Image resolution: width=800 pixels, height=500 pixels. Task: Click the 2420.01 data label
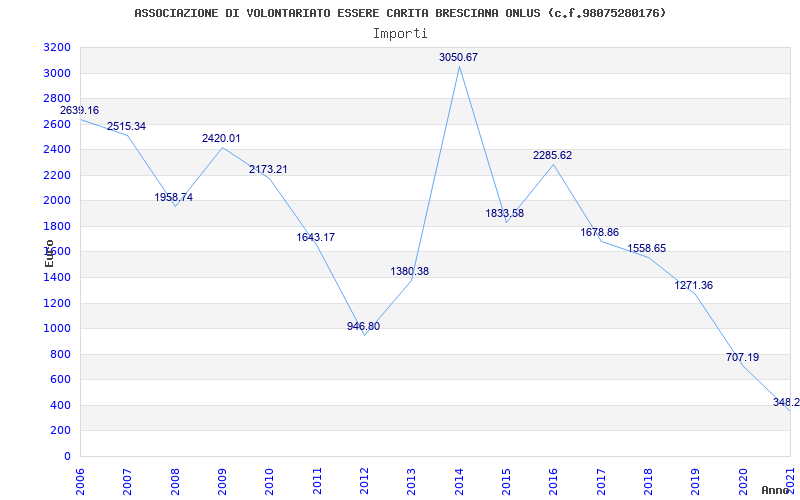click(x=221, y=138)
